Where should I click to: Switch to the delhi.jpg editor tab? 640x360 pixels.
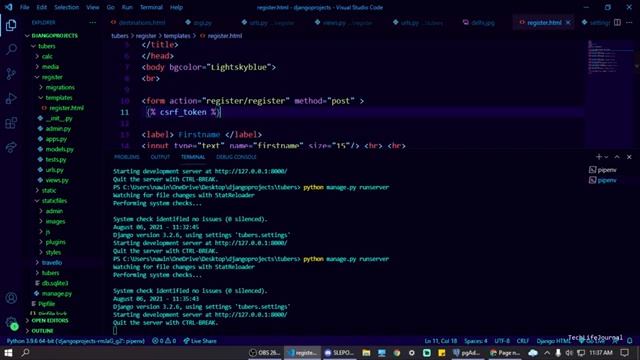pos(479,22)
